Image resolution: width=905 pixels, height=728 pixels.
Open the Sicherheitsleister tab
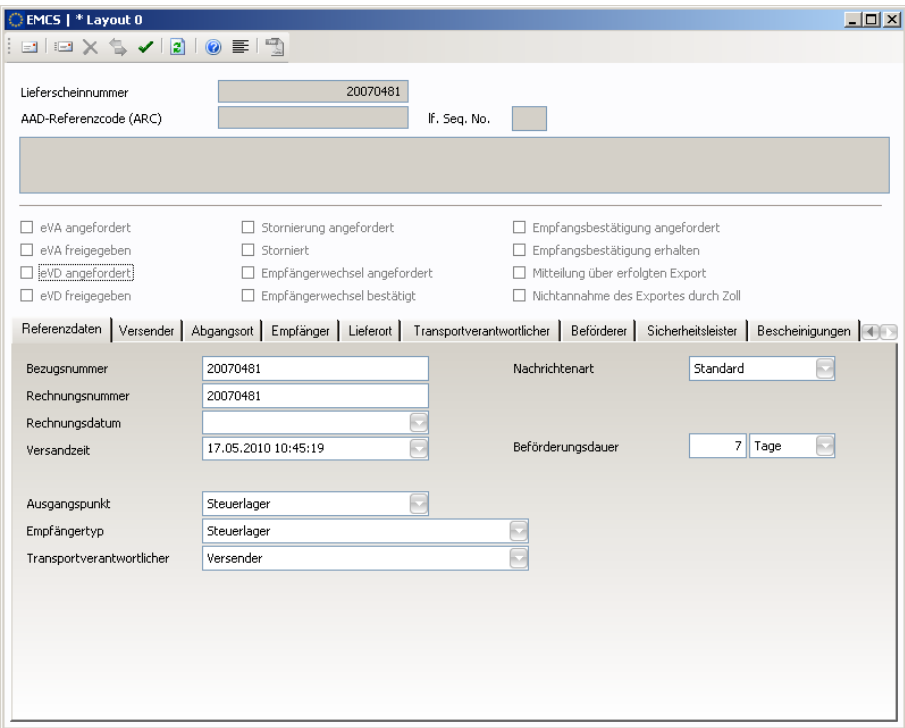pyautogui.click(x=690, y=332)
